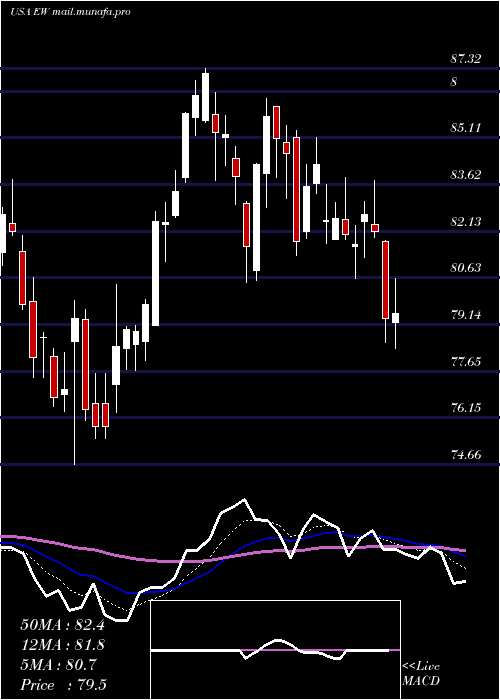Click the Price : 79.5 readout
This screenshot has width=500, height=700.
(x=63, y=685)
